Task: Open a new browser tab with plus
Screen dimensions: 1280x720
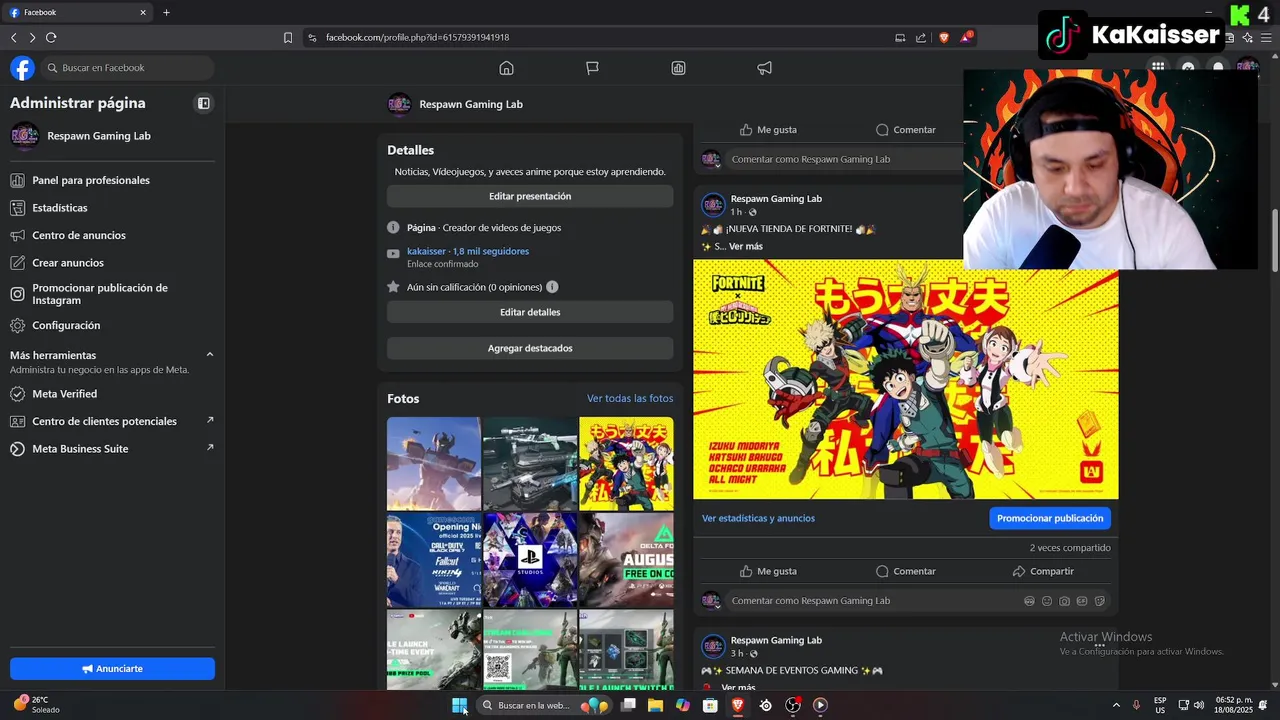Action: pos(166,12)
